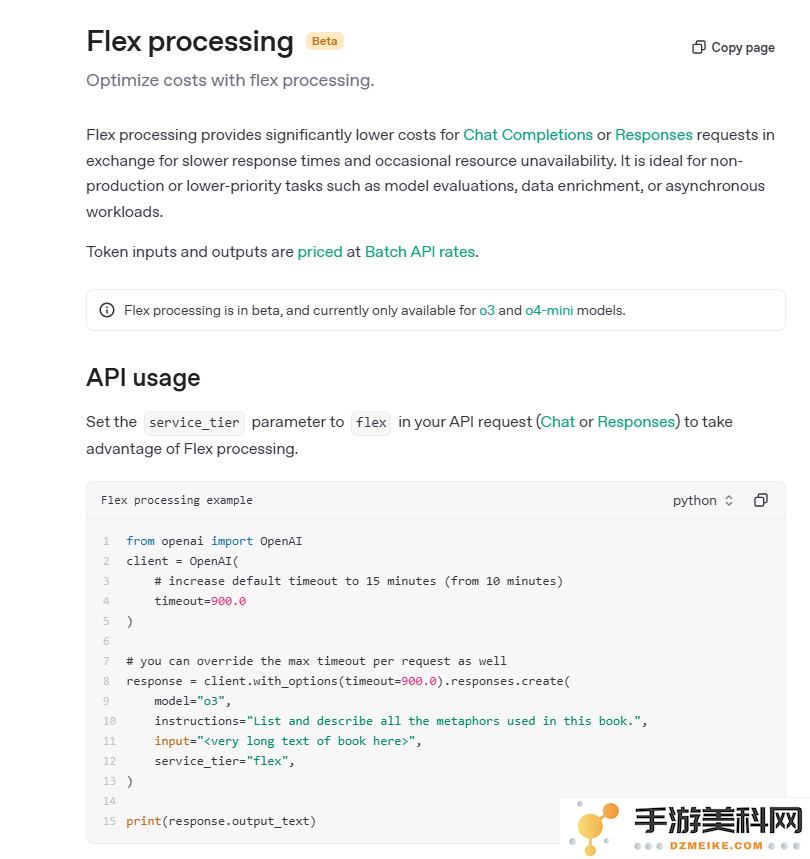Click the copy icon beside Copy page
Screen dimensions: 810x859
click(x=699, y=48)
